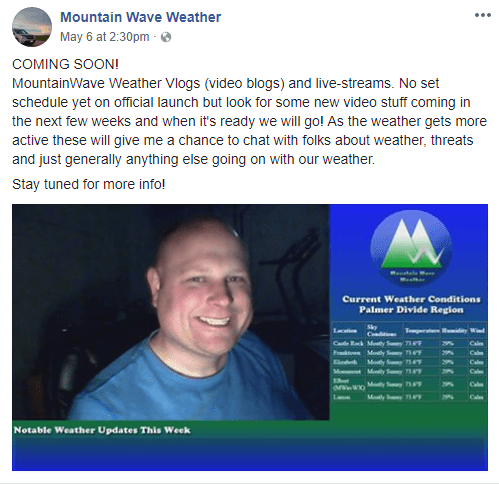This screenshot has width=499, height=484.
Task: Click the Sky Conditions column header
Action: coord(384,330)
